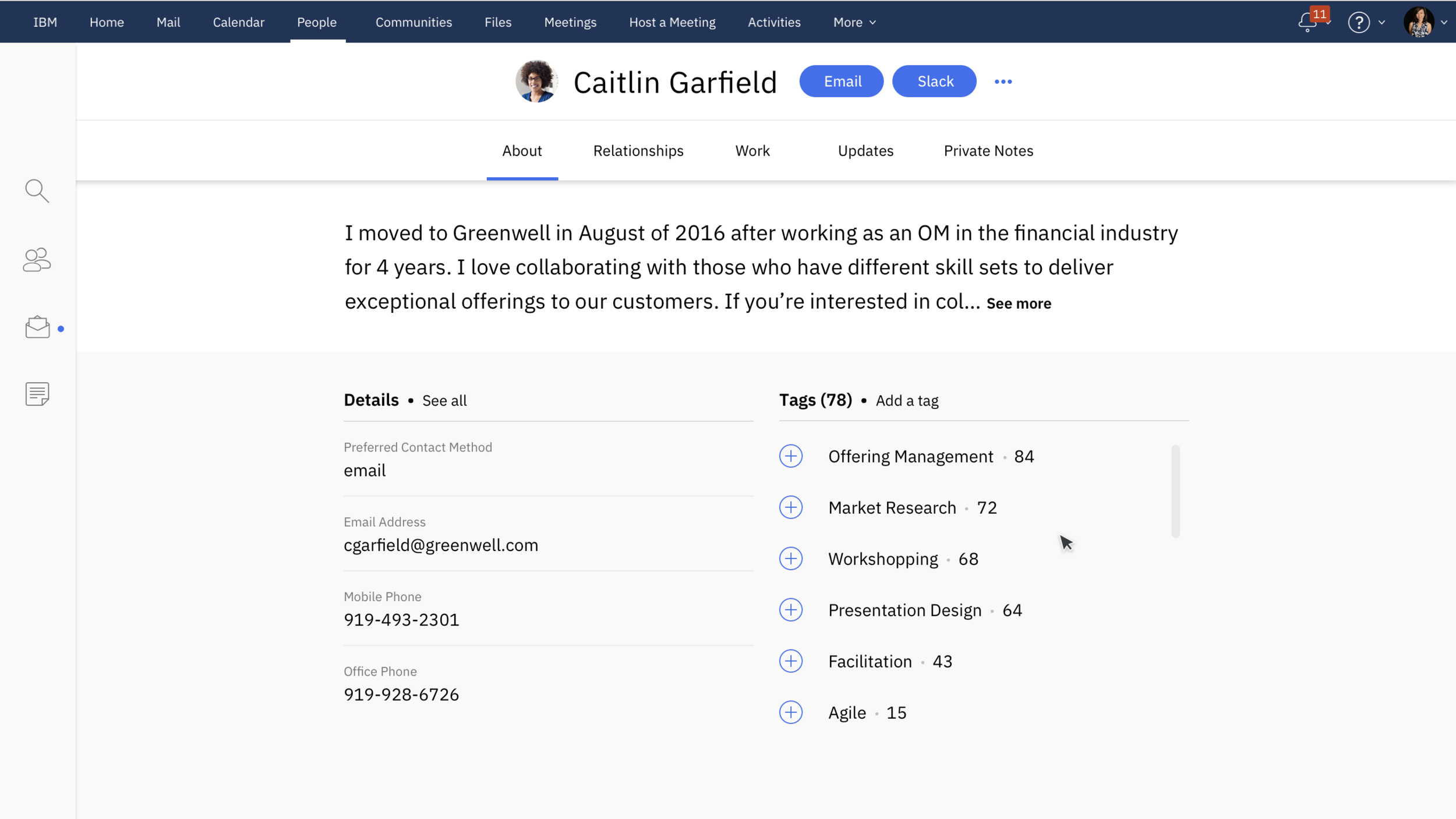Open the search magnifier in sidebar
Screen dimensions: 1456x819
point(37,190)
